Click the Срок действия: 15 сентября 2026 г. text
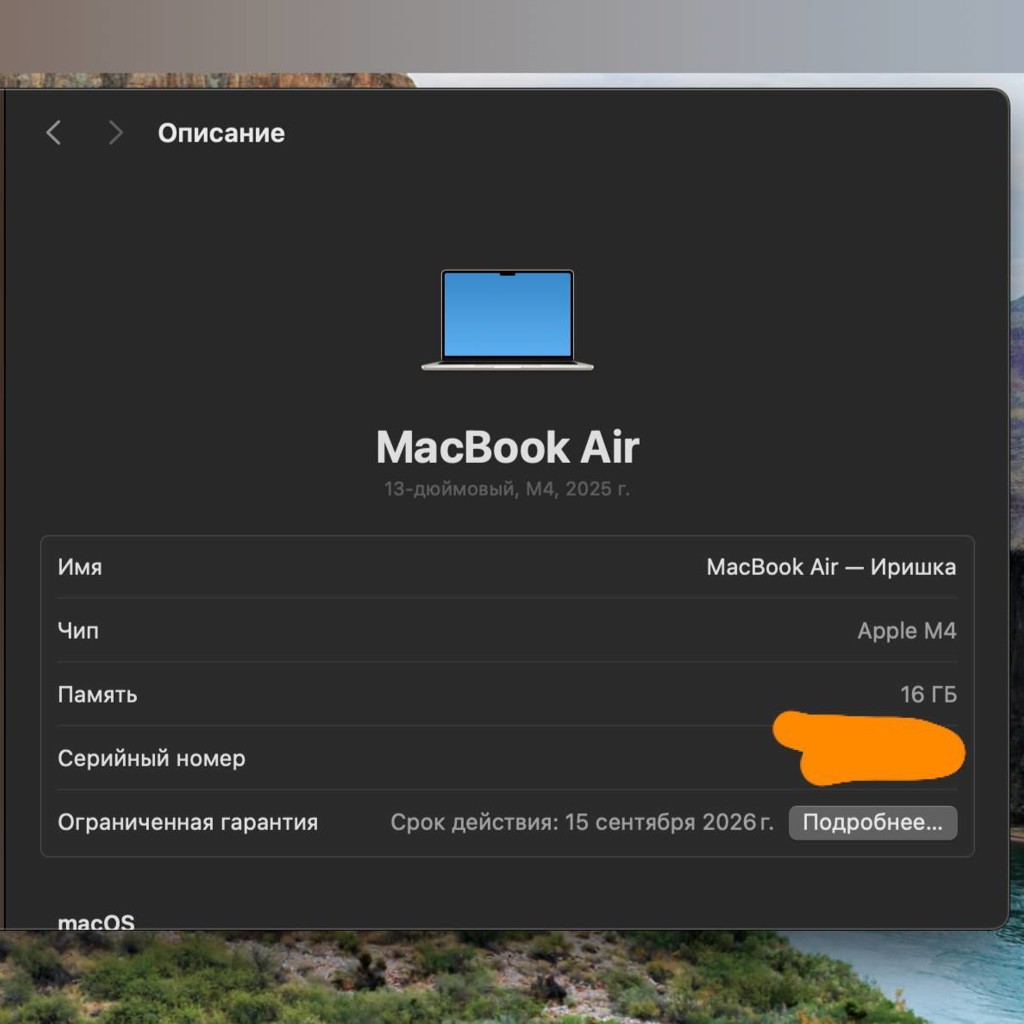 tap(582, 822)
